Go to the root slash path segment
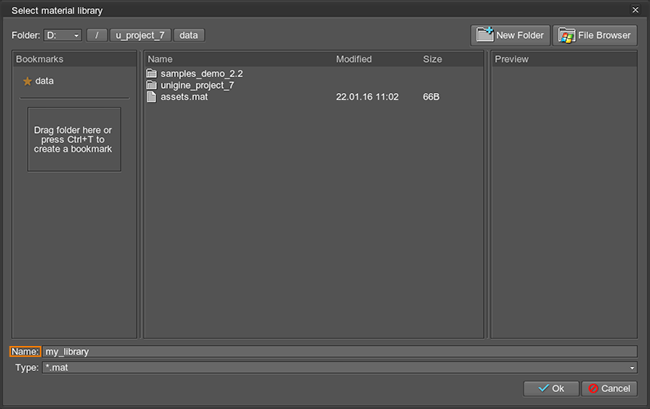 (x=97, y=35)
